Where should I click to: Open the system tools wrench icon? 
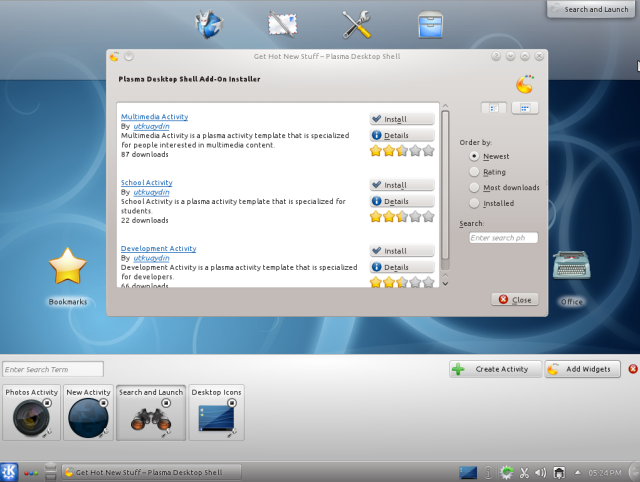(x=356, y=24)
